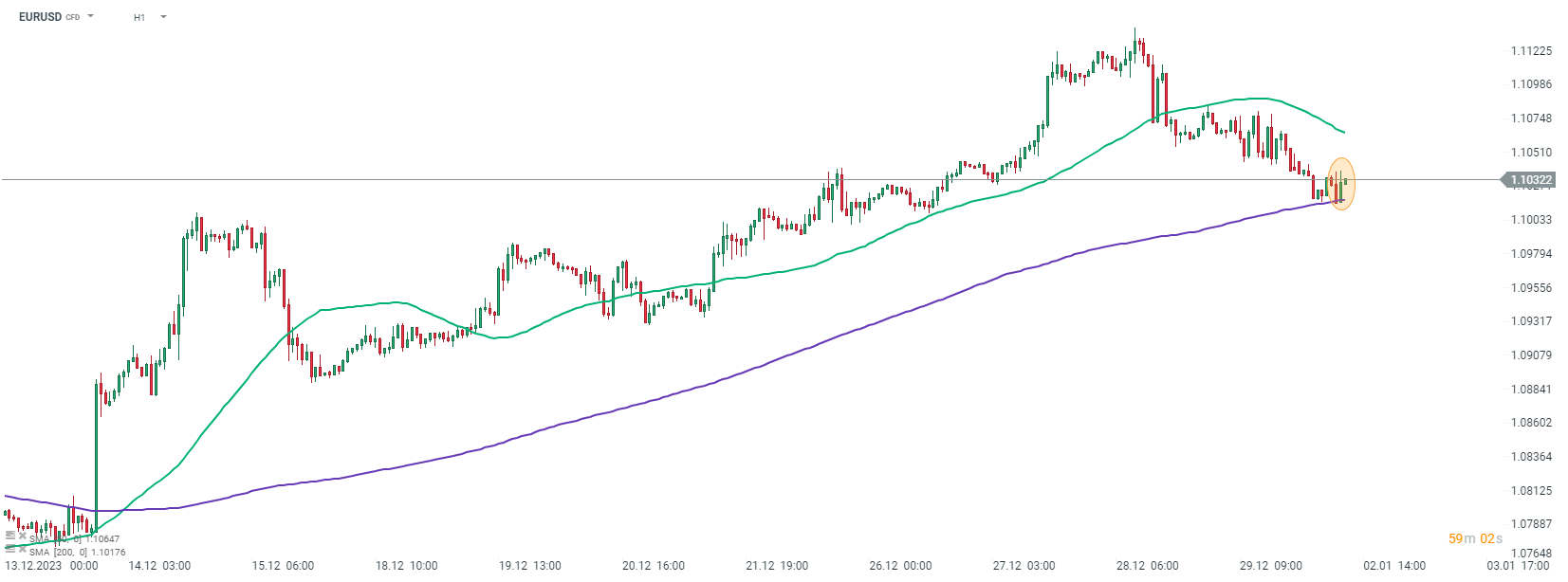Click the 13.12.2023 00:00 time axis label
The image size is (1568, 582).
(51, 566)
